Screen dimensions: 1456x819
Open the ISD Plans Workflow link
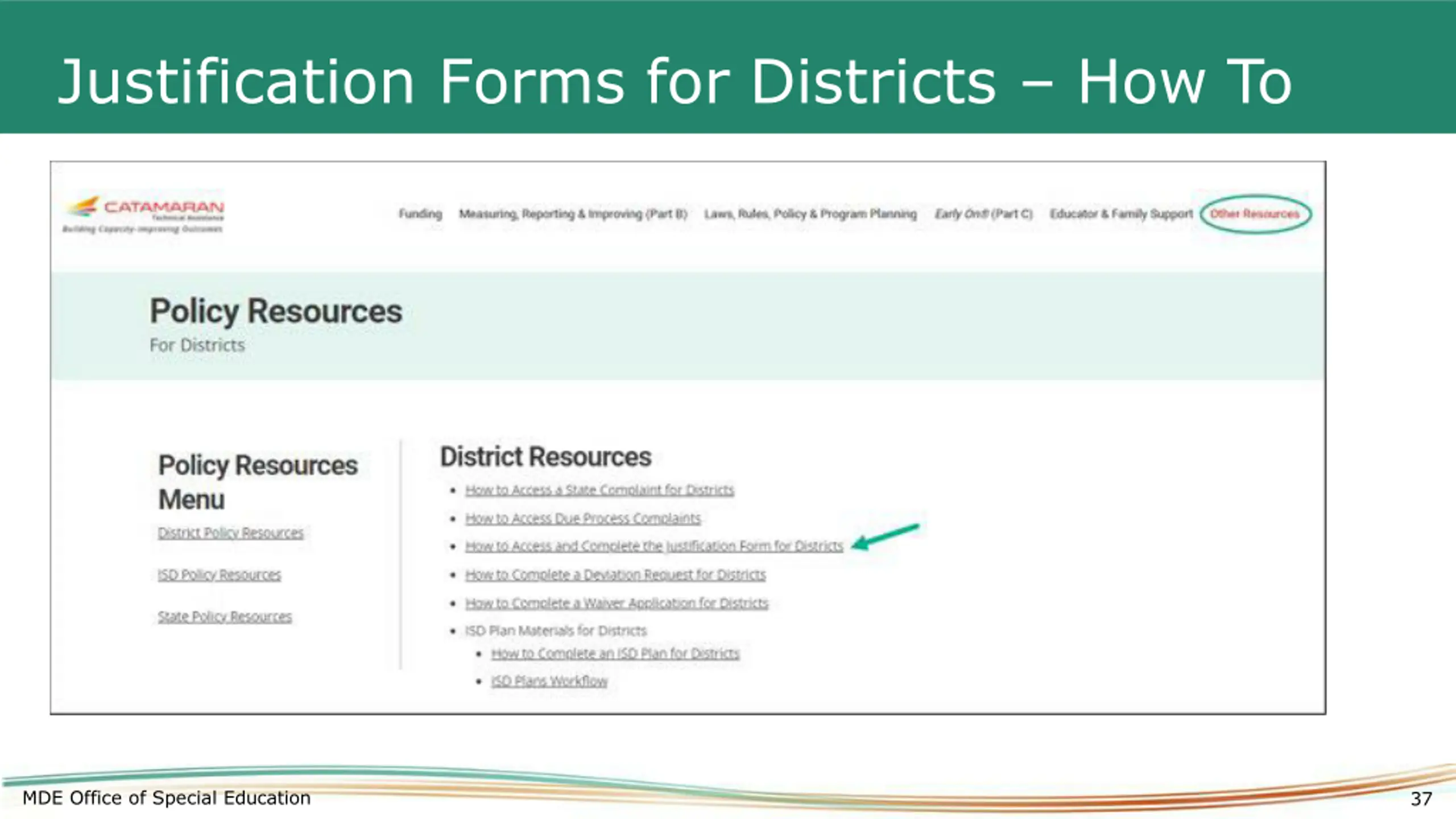pyautogui.click(x=549, y=681)
